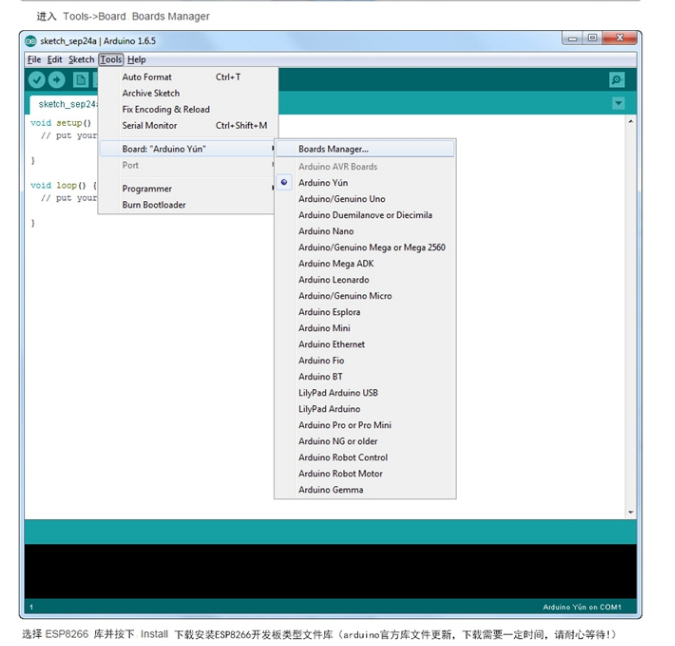Pick Arduino/Genuino Mega or Mega 2560
This screenshot has height=646, width=675.
pyautogui.click(x=365, y=247)
